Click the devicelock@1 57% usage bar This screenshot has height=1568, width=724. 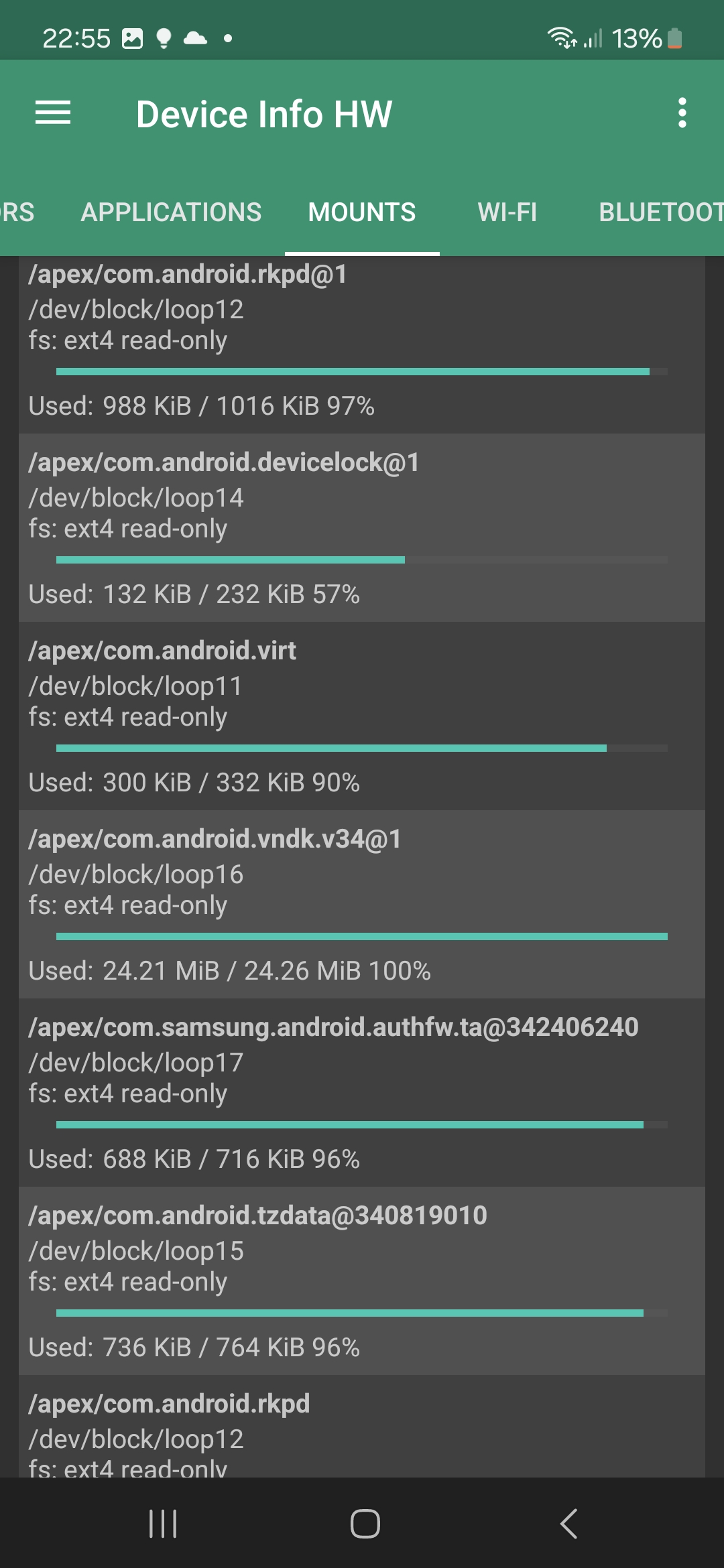(362, 560)
